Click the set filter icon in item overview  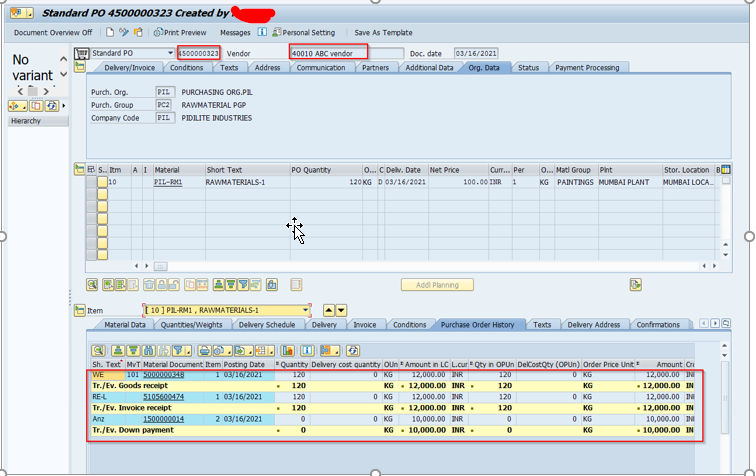pyautogui.click(x=243, y=285)
